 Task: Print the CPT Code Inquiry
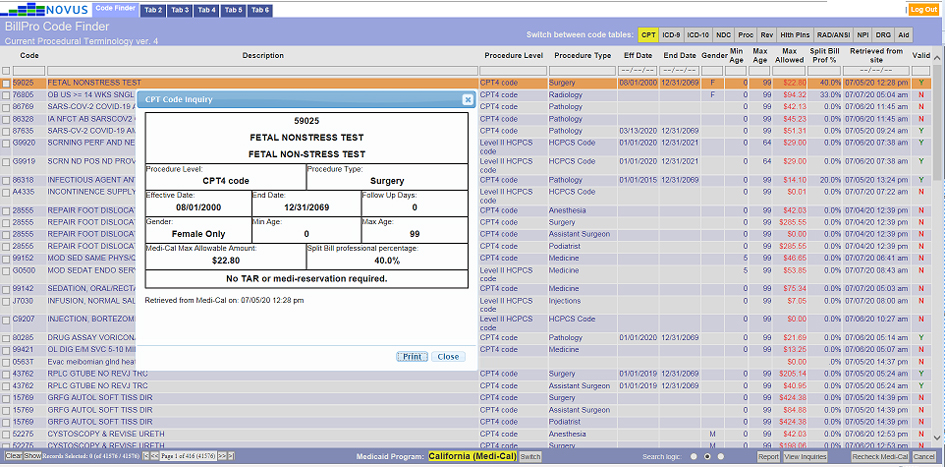pos(412,357)
